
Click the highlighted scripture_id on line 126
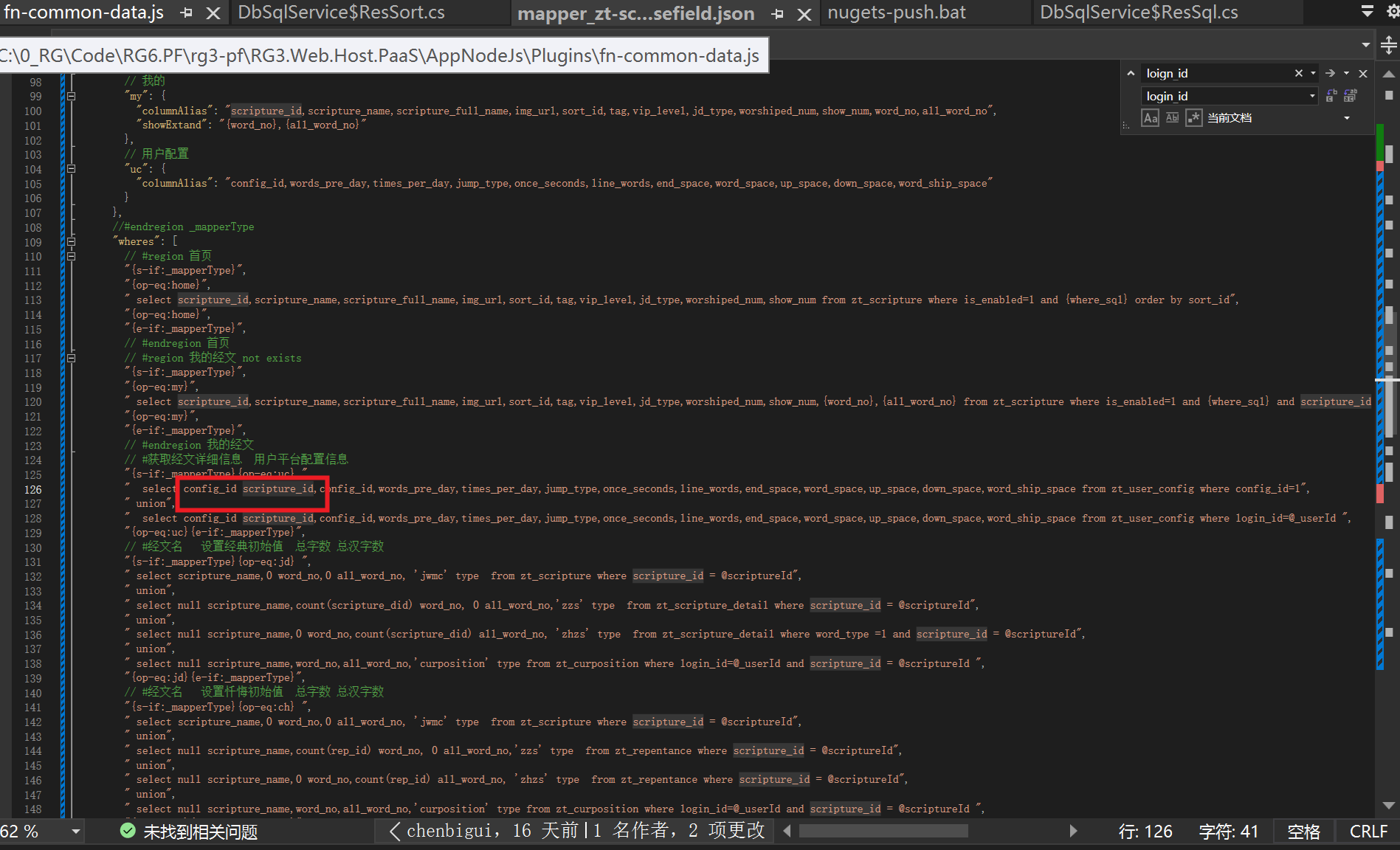pos(278,489)
